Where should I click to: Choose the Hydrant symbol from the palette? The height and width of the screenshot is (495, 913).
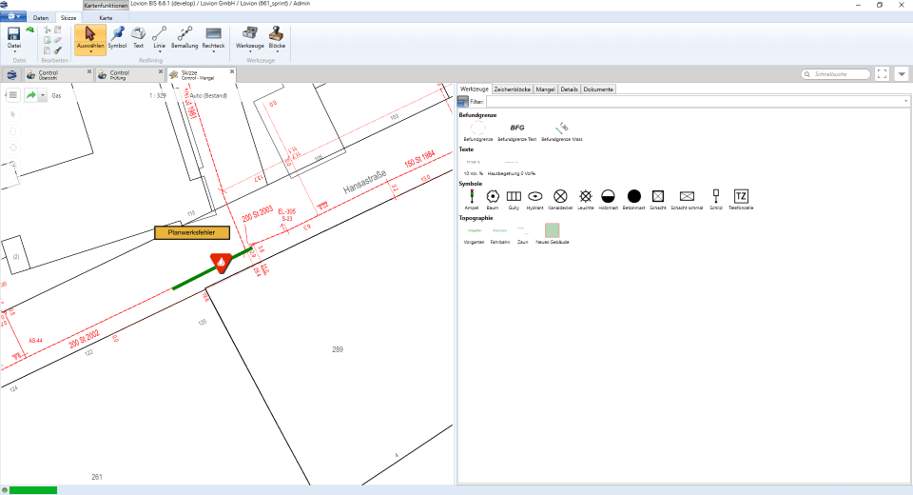click(535, 197)
